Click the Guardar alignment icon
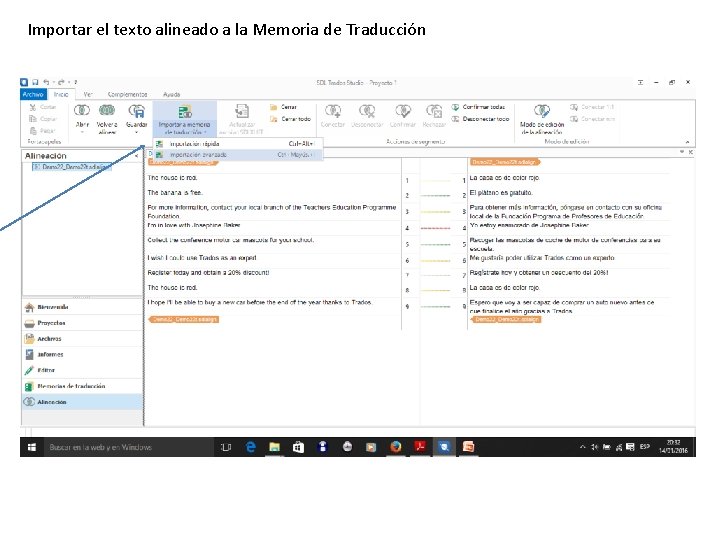The image size is (720, 540). (x=136, y=111)
